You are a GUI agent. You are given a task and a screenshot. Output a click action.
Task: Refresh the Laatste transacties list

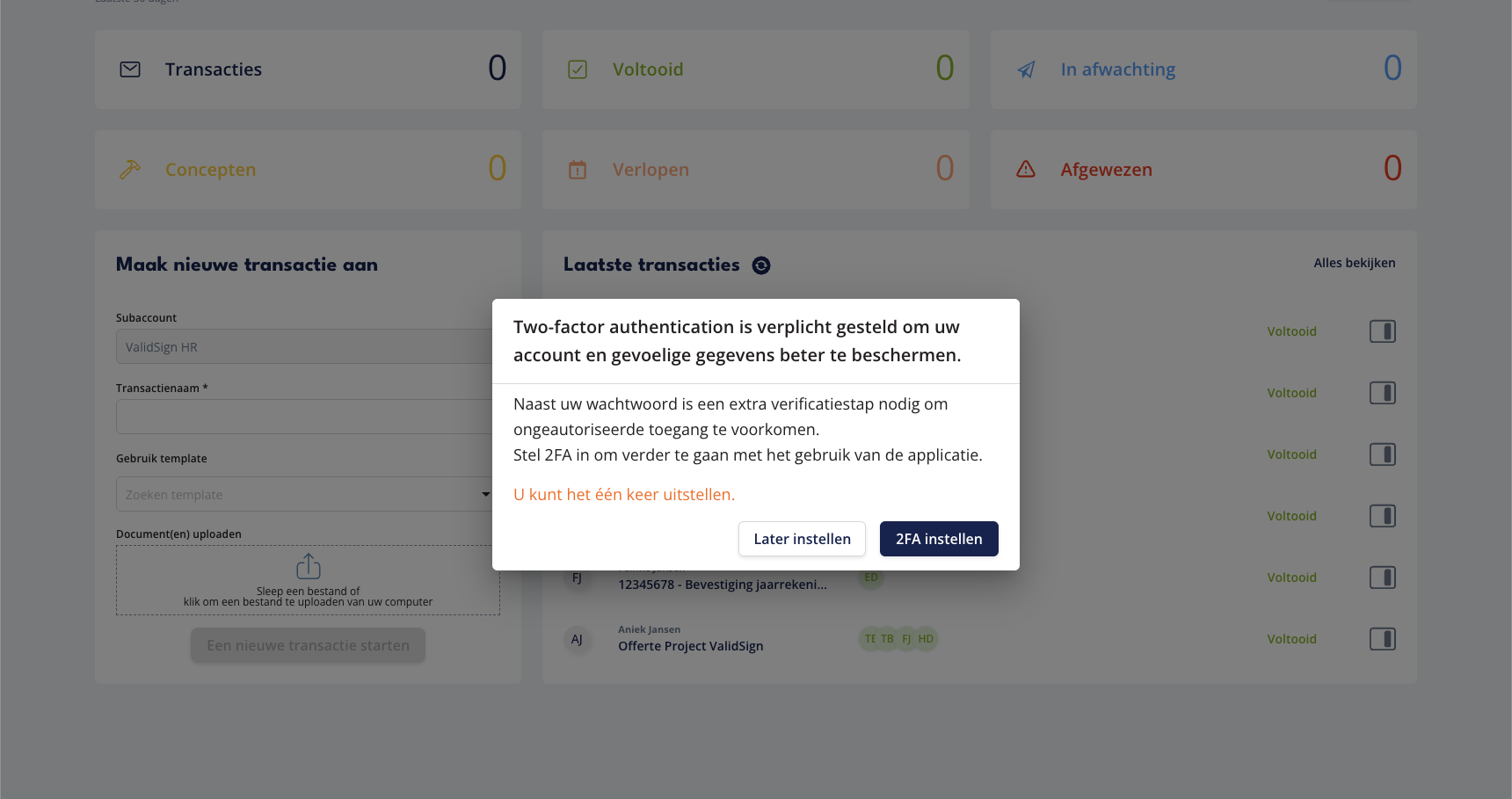pyautogui.click(x=761, y=265)
